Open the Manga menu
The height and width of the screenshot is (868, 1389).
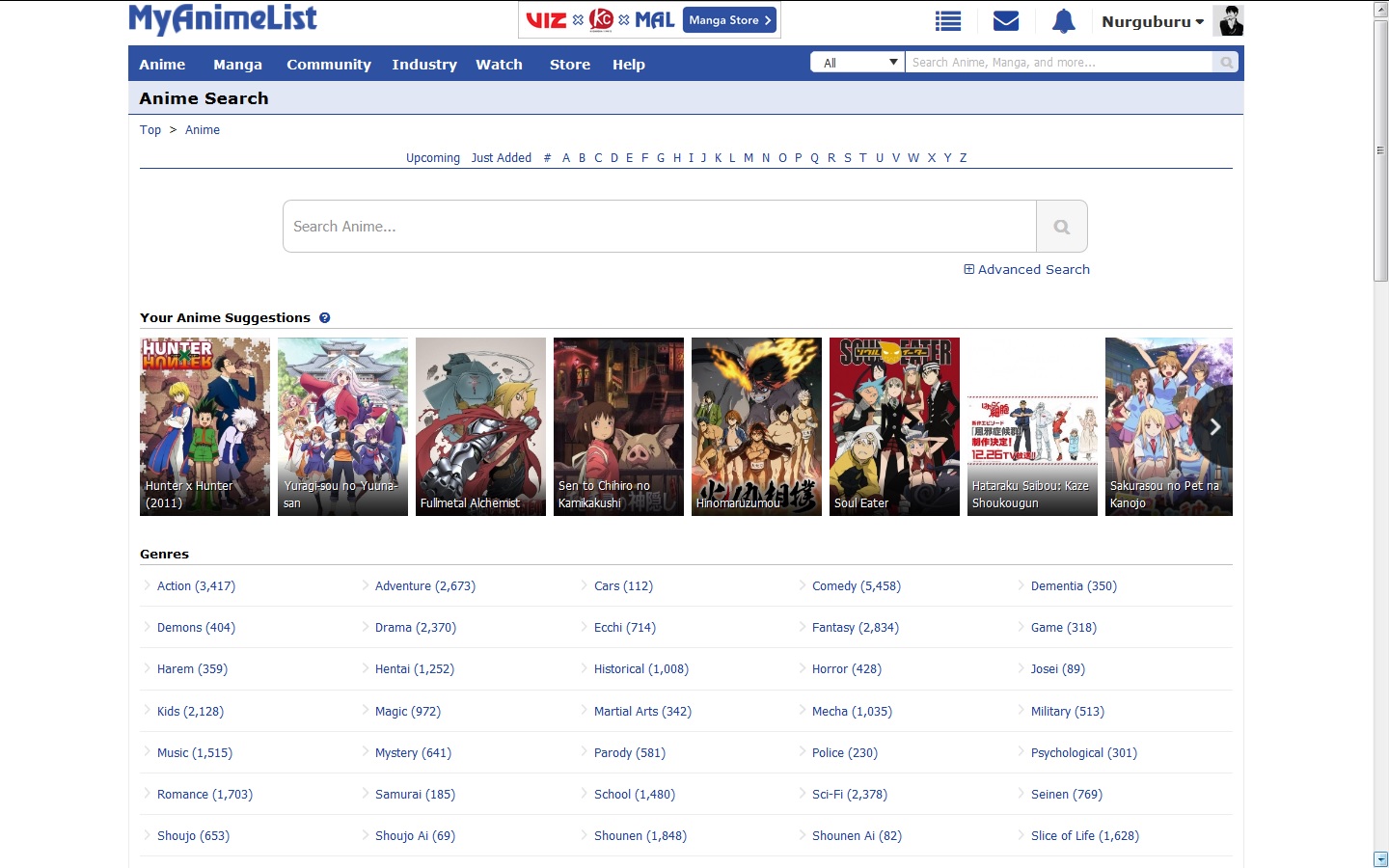click(237, 65)
